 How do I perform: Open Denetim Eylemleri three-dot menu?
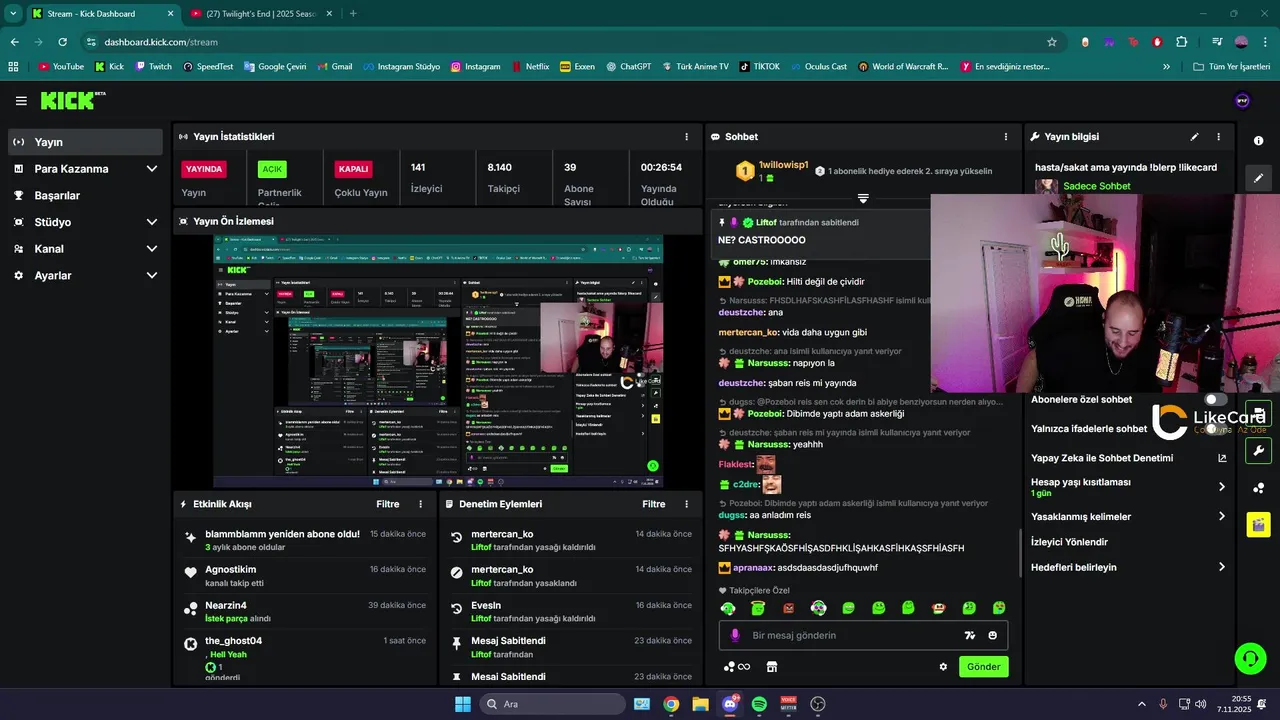(686, 505)
